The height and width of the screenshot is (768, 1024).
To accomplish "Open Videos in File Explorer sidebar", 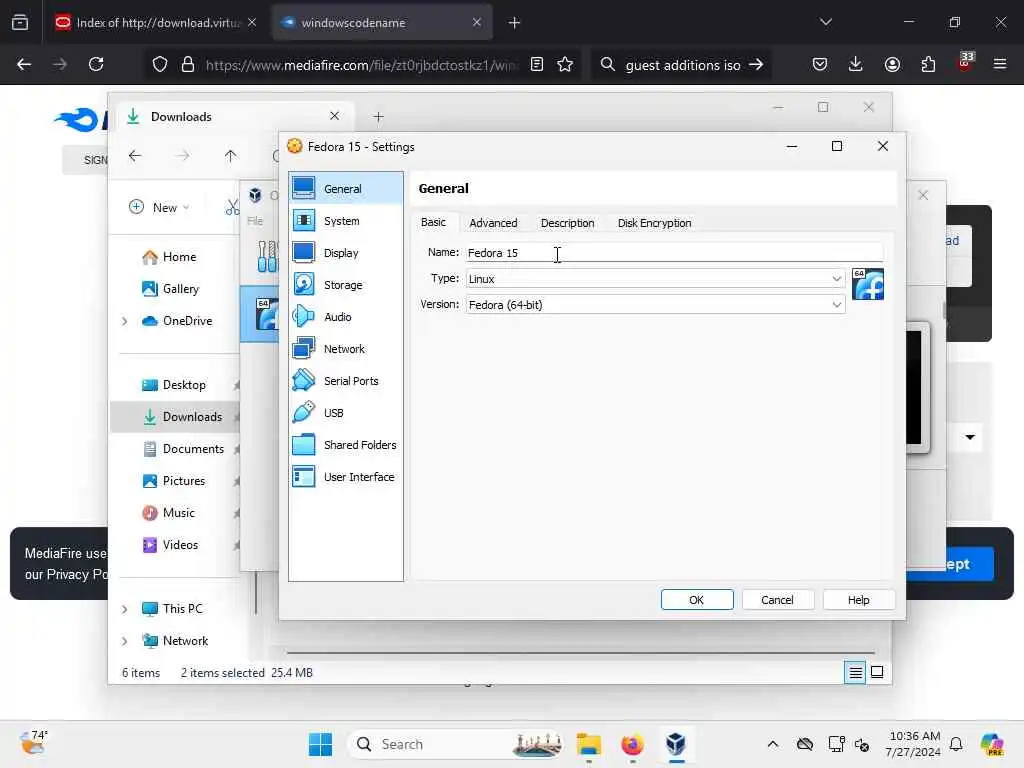I will click(170, 545).
